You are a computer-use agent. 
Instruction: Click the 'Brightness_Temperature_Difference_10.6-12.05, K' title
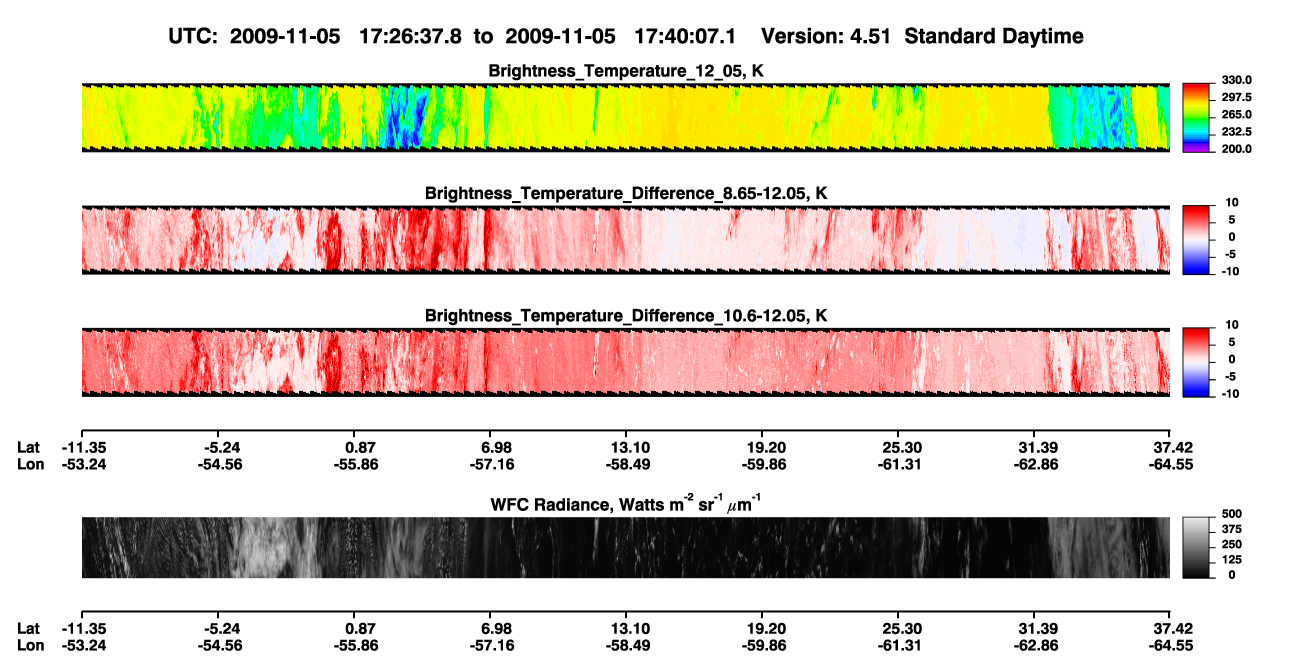[626, 316]
